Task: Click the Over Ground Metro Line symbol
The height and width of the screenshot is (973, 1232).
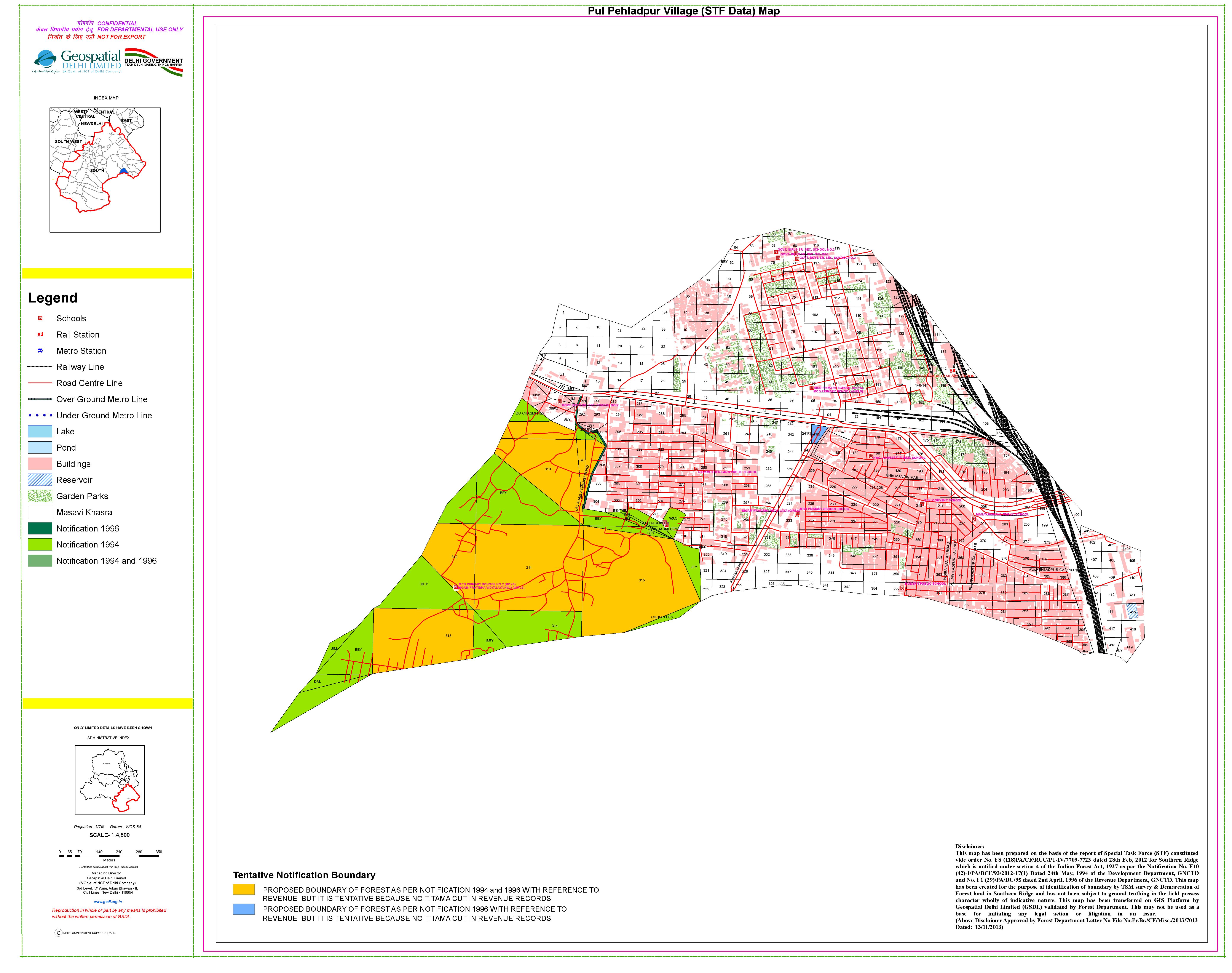Action: (x=40, y=399)
